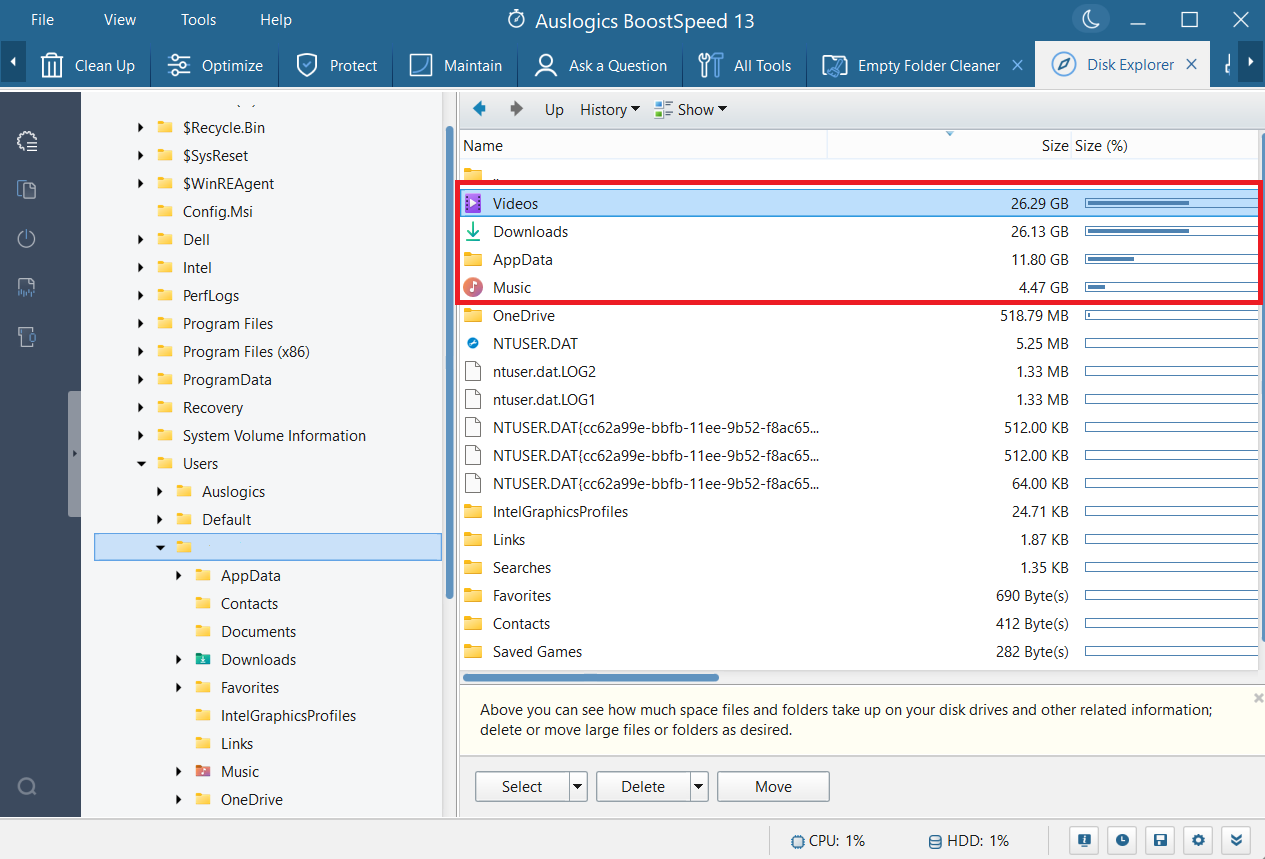The height and width of the screenshot is (859, 1265).
Task: Click the Move button
Action: (x=773, y=787)
